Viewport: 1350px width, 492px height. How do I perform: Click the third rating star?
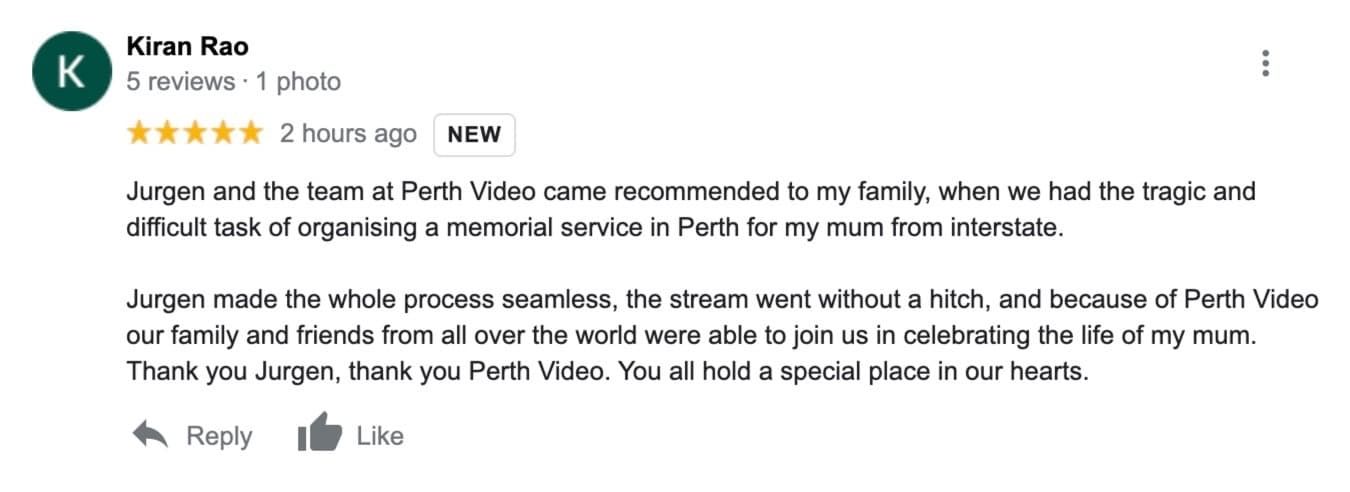tap(195, 133)
